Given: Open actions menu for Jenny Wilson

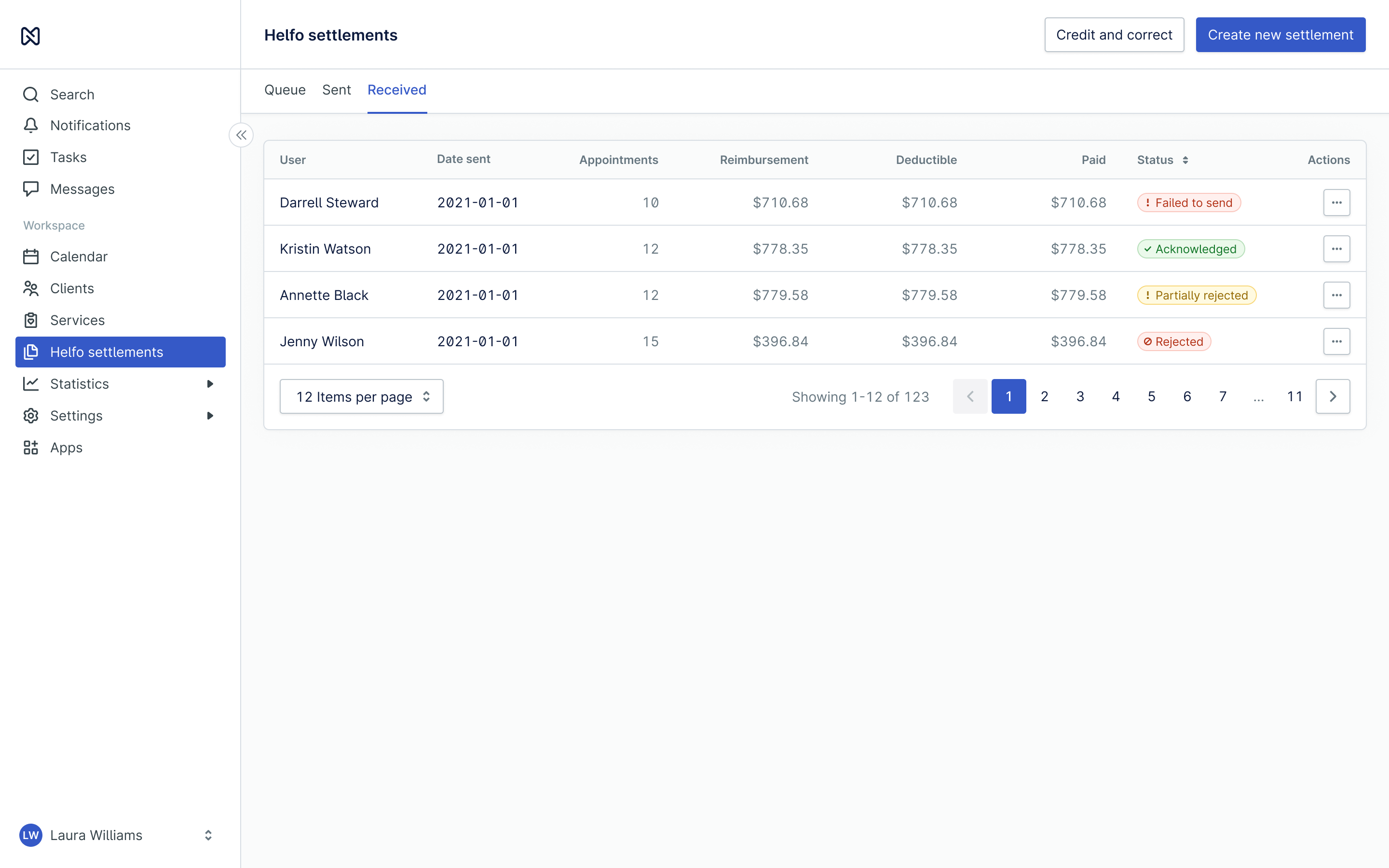Looking at the screenshot, I should click(1337, 341).
